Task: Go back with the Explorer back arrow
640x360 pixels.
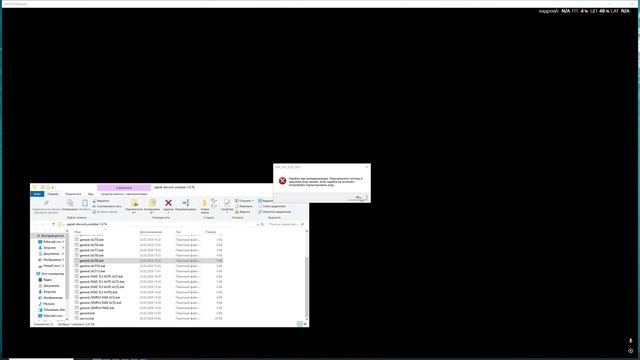Action: [35, 224]
